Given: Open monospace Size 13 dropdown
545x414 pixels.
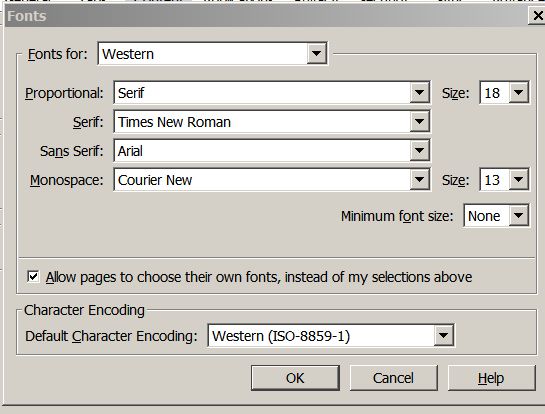Looking at the screenshot, I should point(519,179).
